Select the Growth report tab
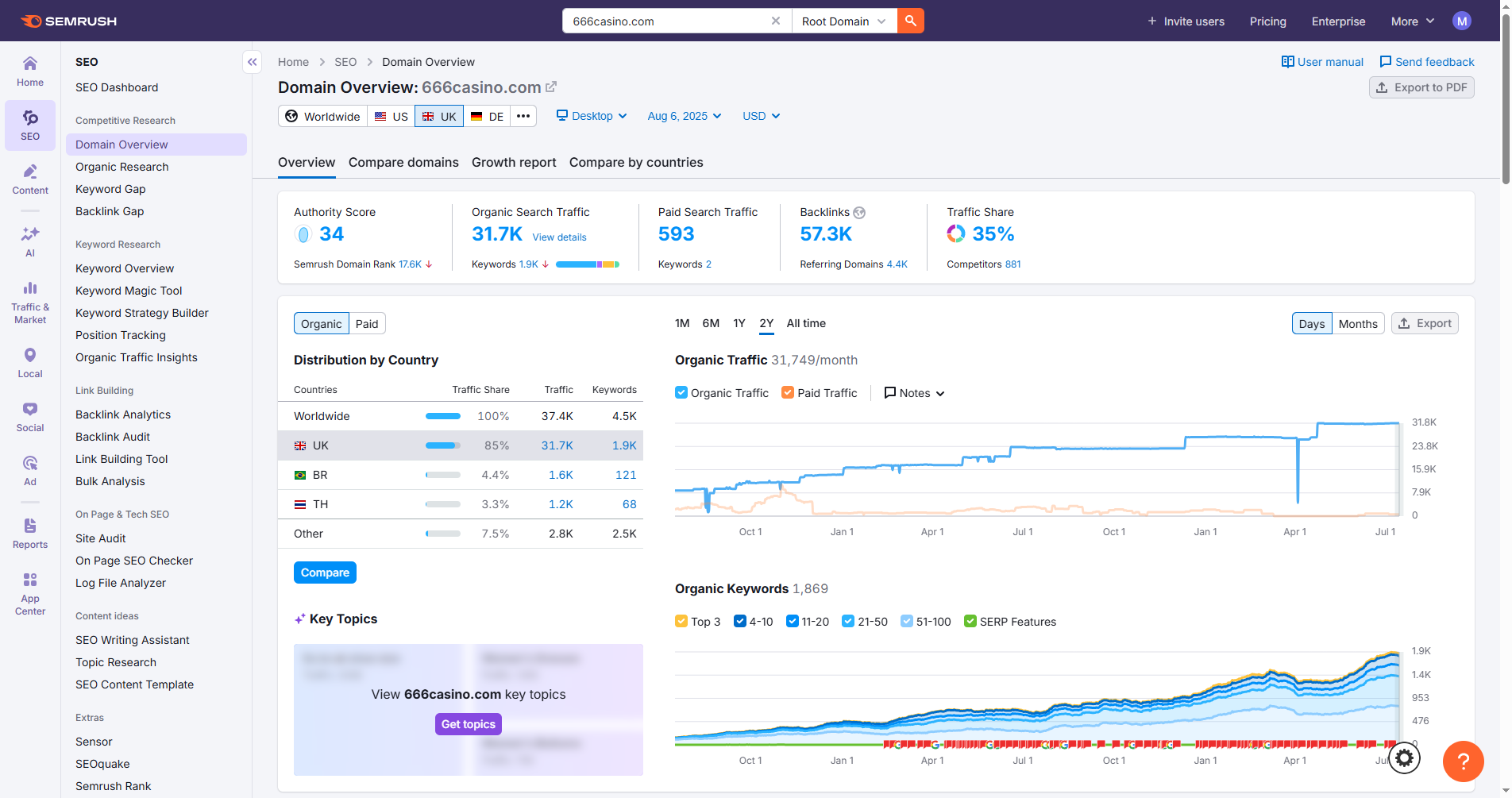The height and width of the screenshot is (798, 1512). [514, 163]
